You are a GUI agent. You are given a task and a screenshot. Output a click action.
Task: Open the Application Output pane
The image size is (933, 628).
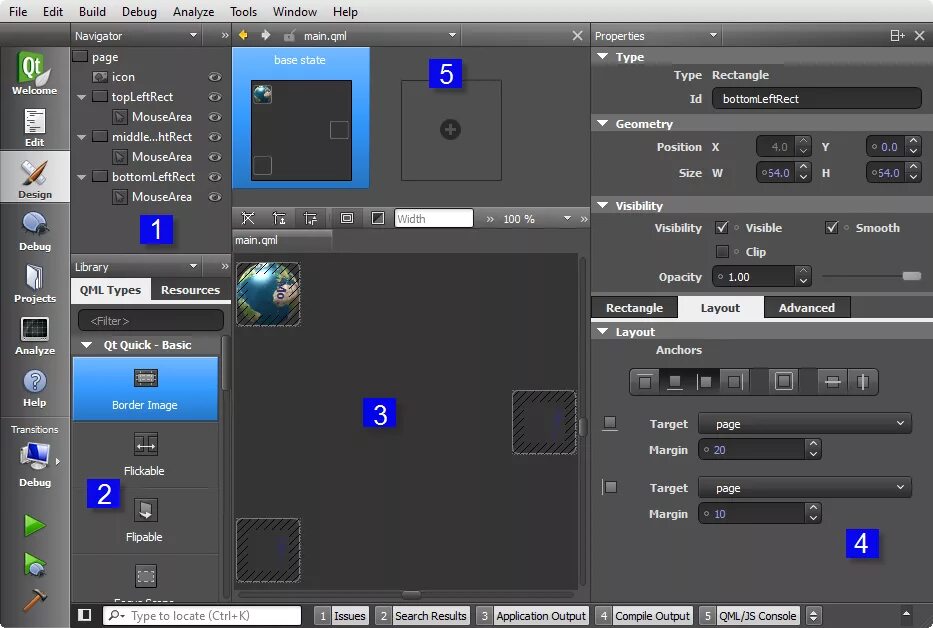pyautogui.click(x=533, y=615)
